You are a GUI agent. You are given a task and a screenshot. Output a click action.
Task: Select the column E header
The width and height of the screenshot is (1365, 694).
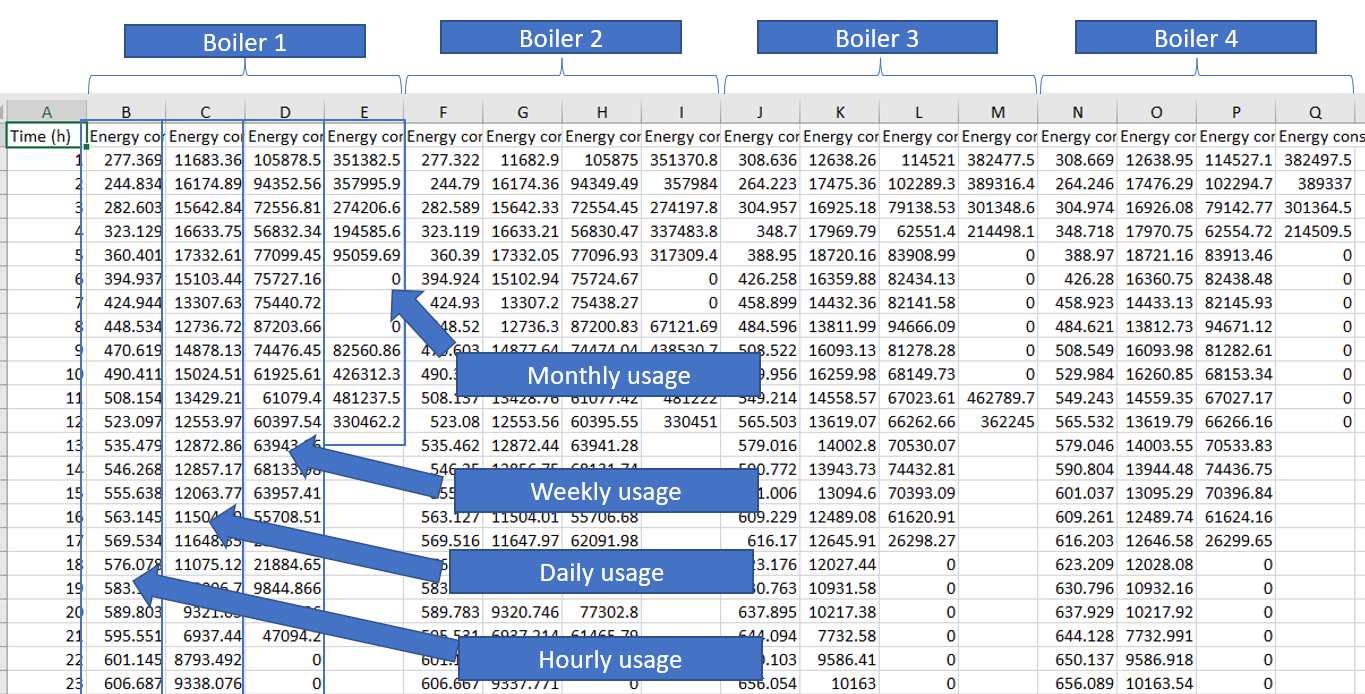coord(364,112)
